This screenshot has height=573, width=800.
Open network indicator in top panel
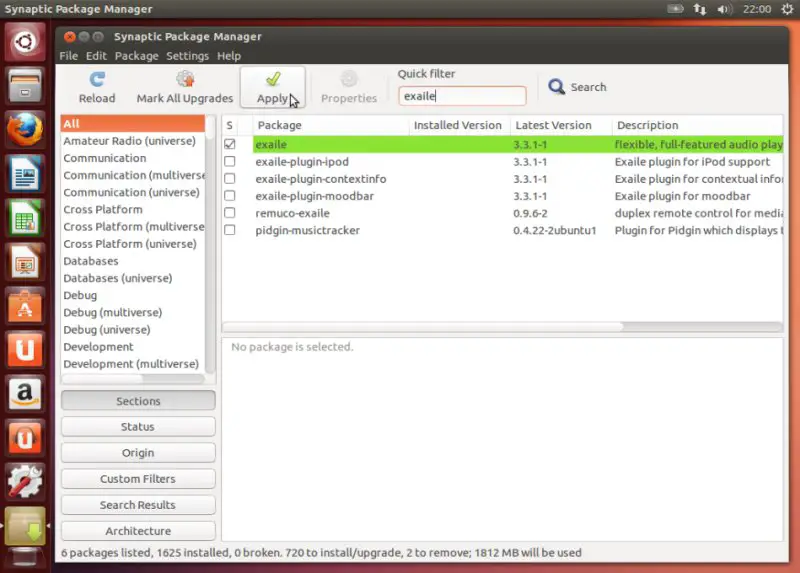pyautogui.click(x=699, y=9)
